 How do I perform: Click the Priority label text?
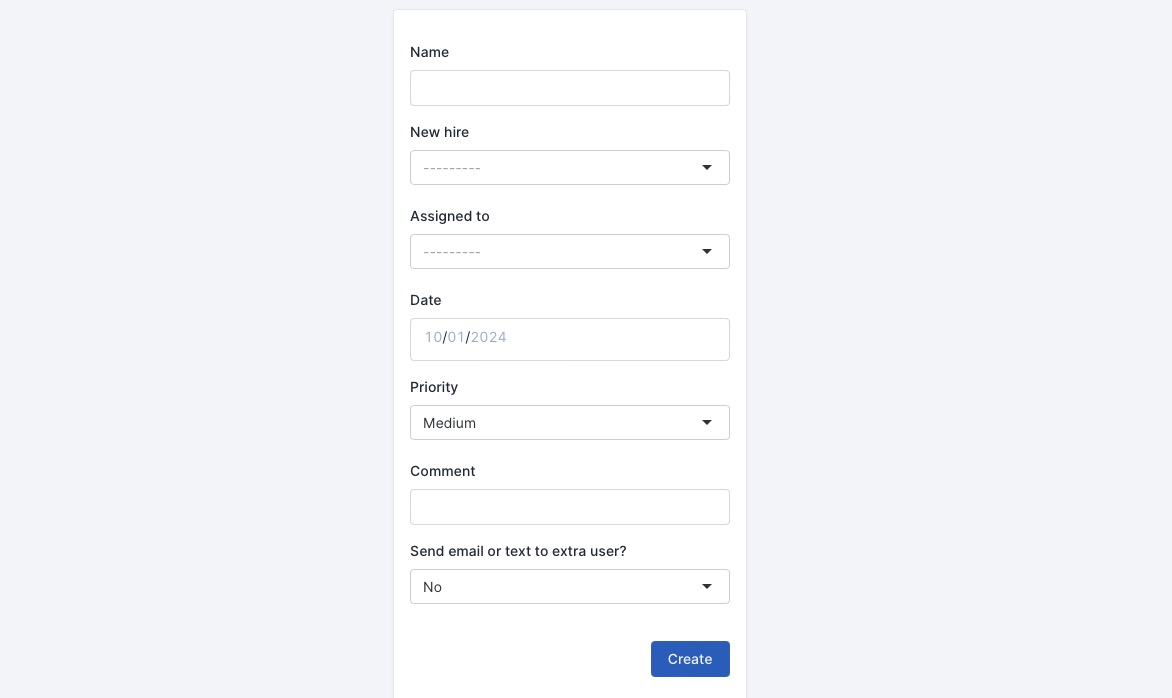(433, 387)
